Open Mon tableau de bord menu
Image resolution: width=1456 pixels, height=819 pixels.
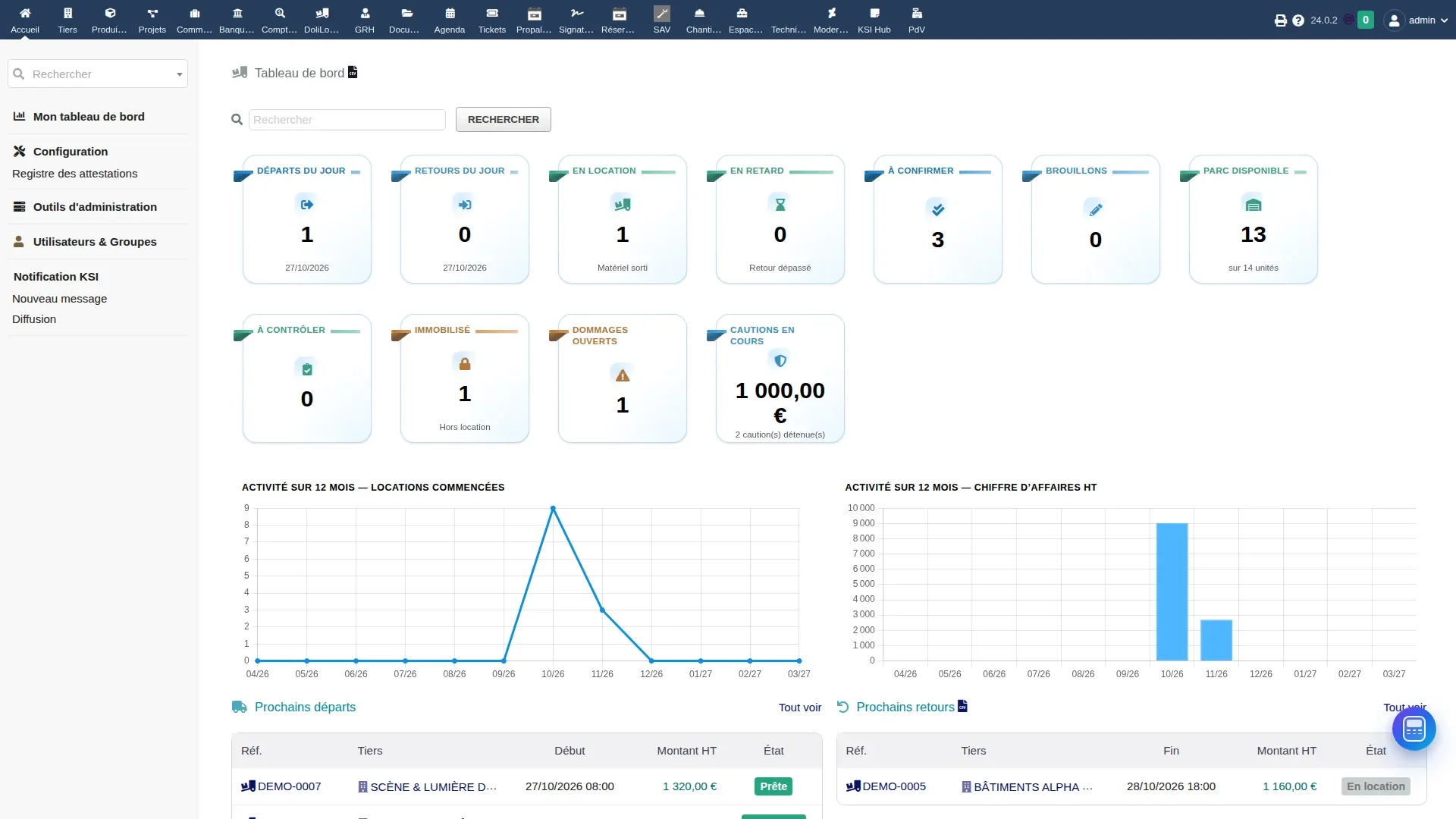pyautogui.click(x=89, y=117)
